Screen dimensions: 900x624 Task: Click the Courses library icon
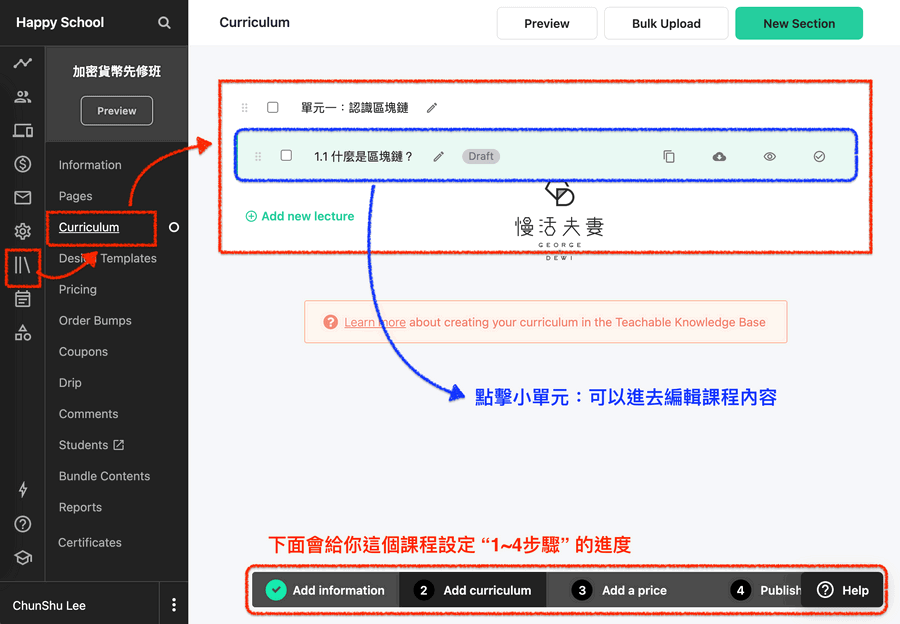[22, 265]
